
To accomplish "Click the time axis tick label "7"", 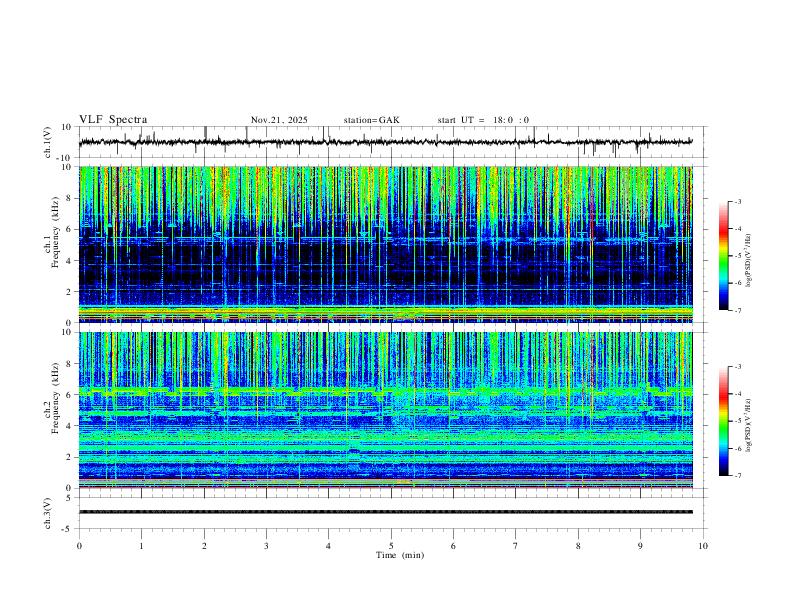I will click(516, 546).
